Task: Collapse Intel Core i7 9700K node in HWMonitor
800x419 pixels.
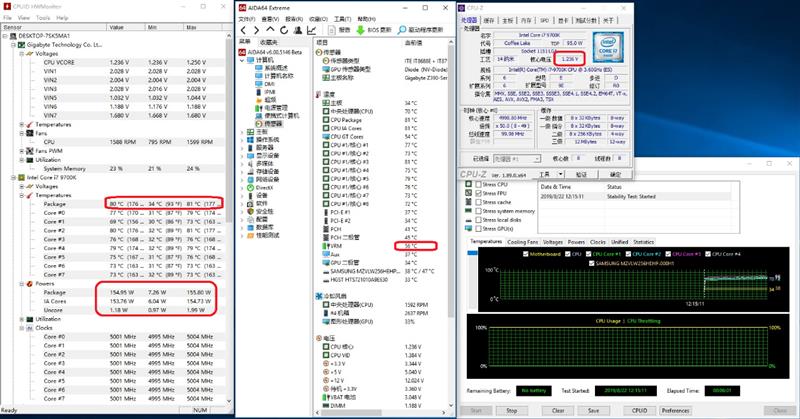Action: click(x=14, y=178)
